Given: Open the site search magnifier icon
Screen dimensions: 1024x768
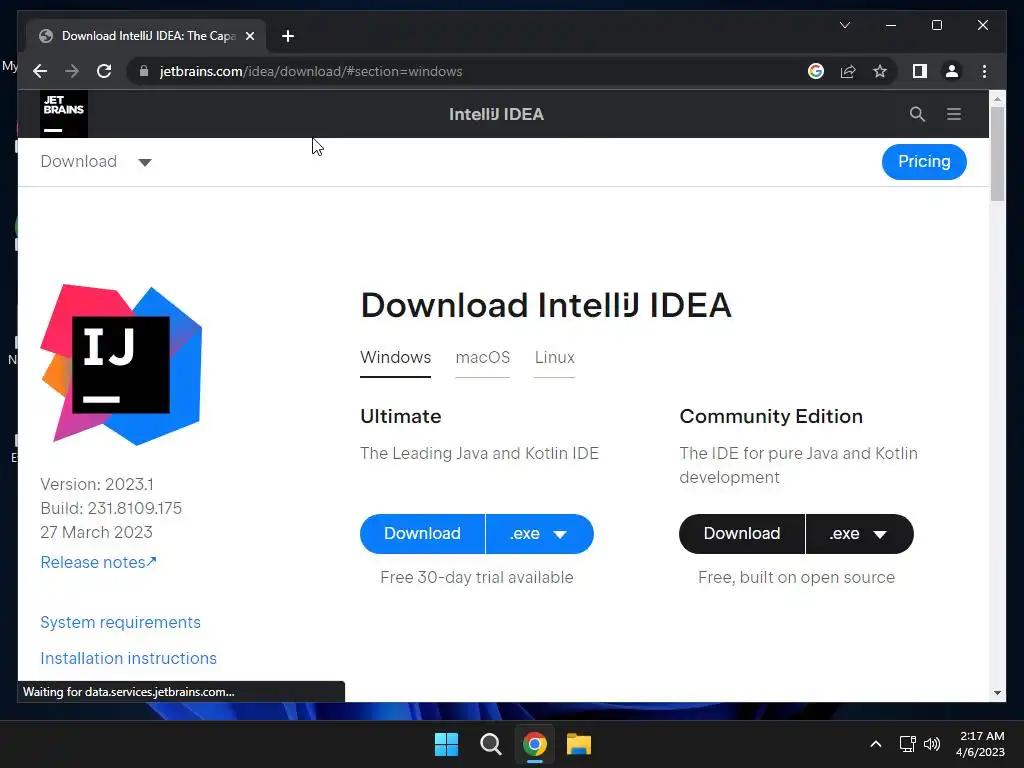Looking at the screenshot, I should click(x=917, y=114).
